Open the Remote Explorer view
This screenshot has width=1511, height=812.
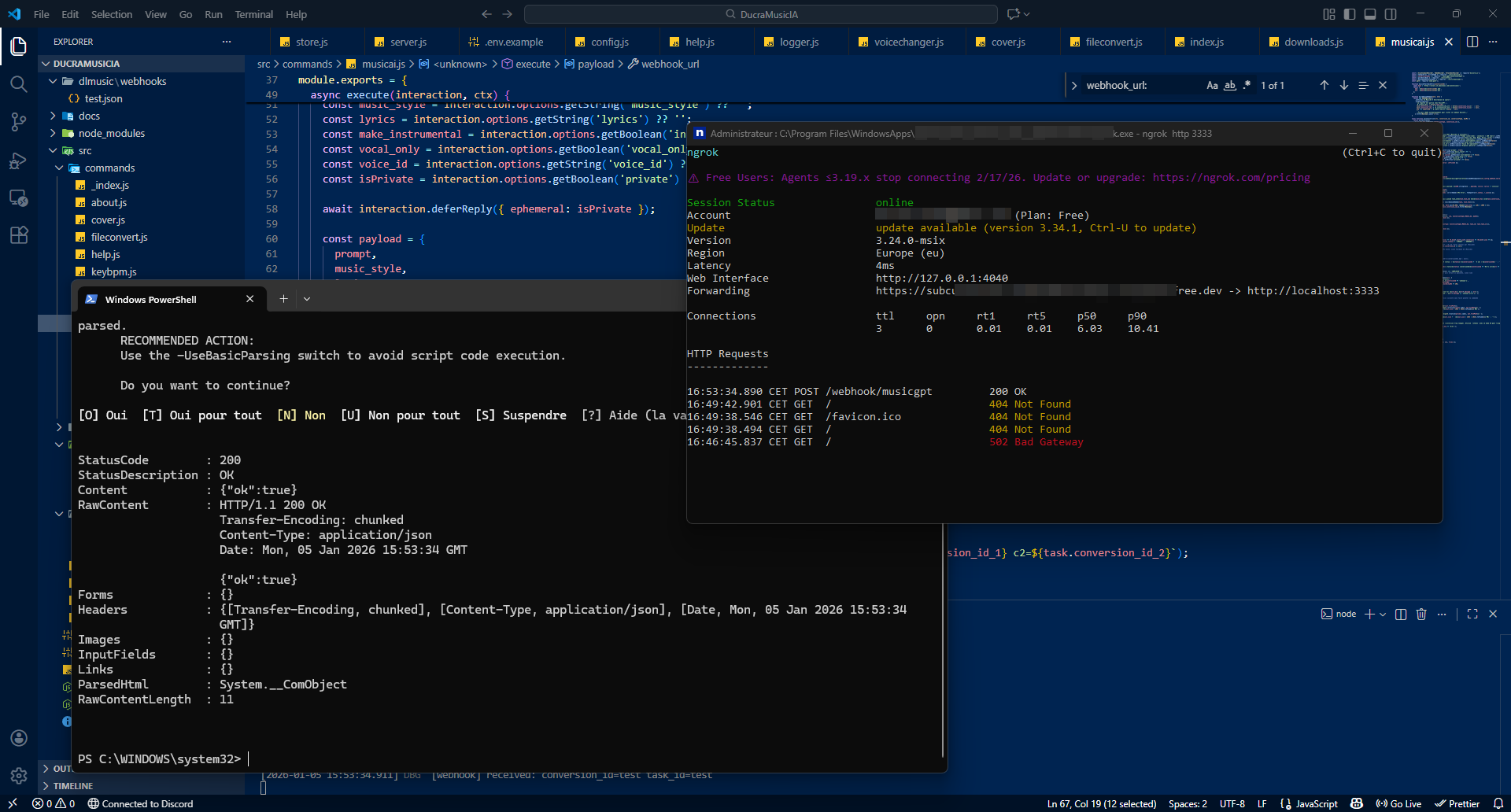tap(19, 197)
